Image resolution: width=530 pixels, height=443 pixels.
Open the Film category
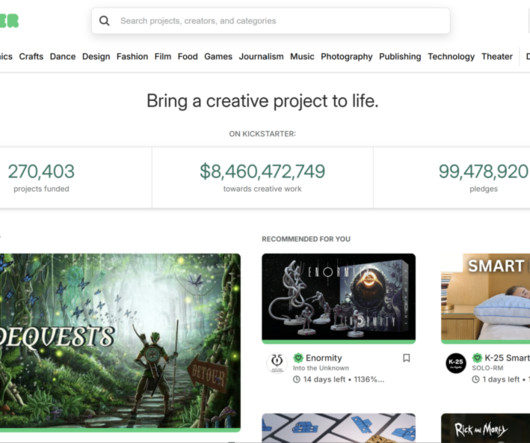(163, 56)
